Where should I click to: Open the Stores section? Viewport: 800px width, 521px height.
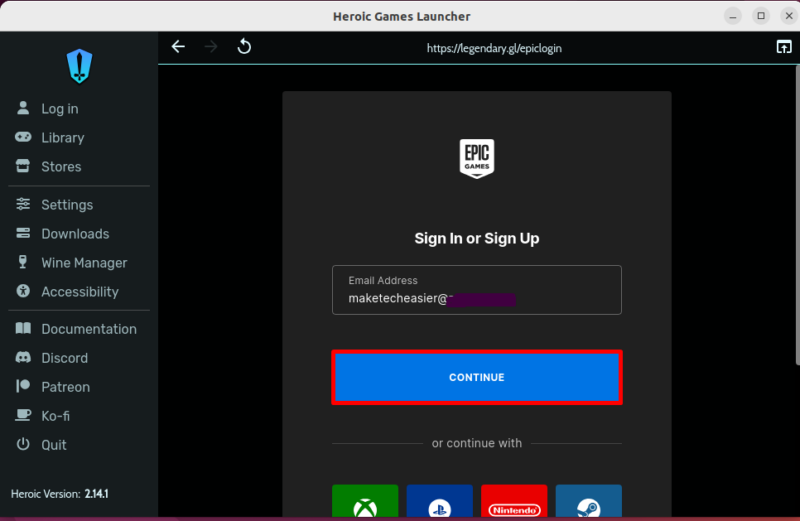pos(61,167)
